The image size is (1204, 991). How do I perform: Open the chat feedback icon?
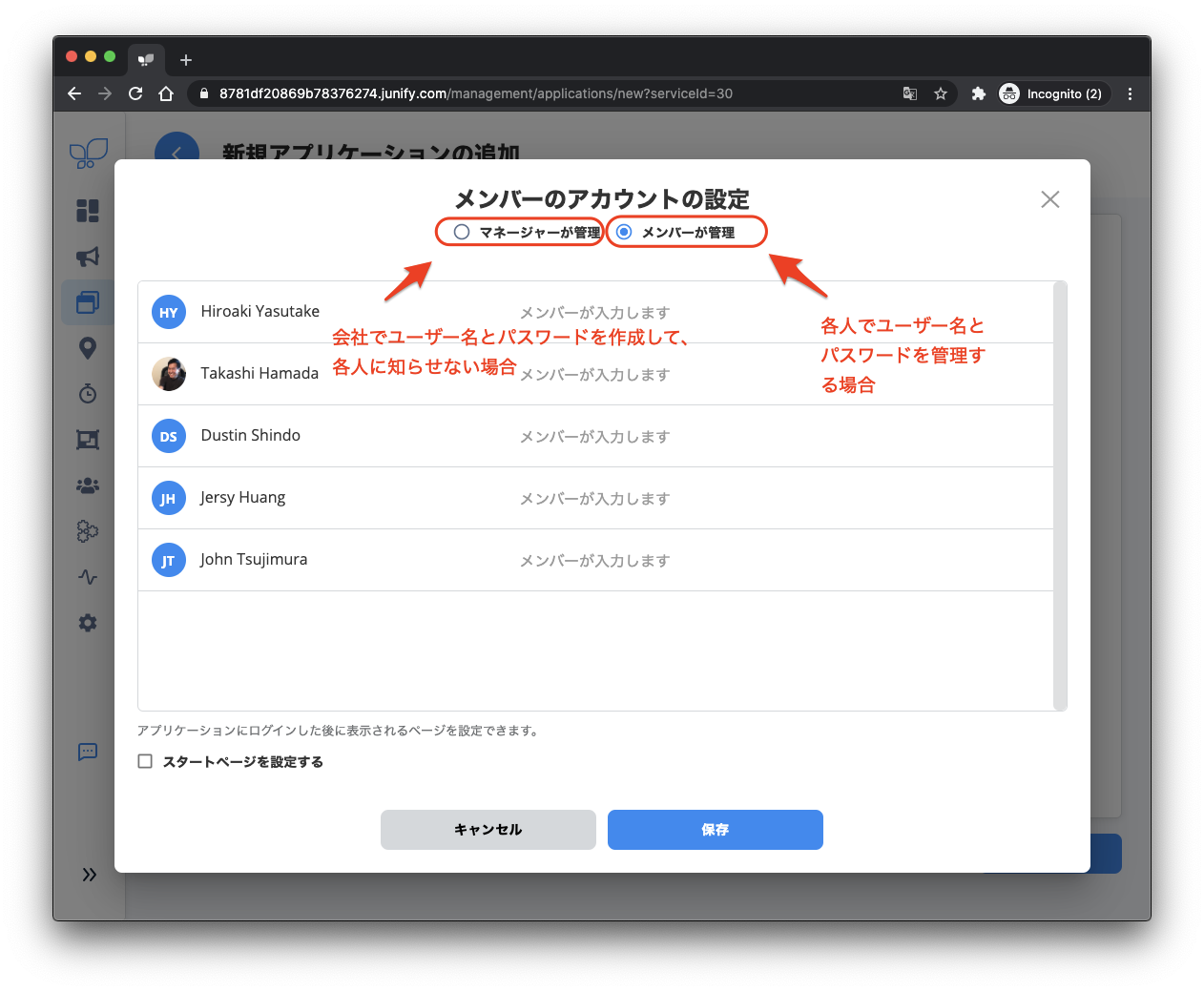pos(88,752)
